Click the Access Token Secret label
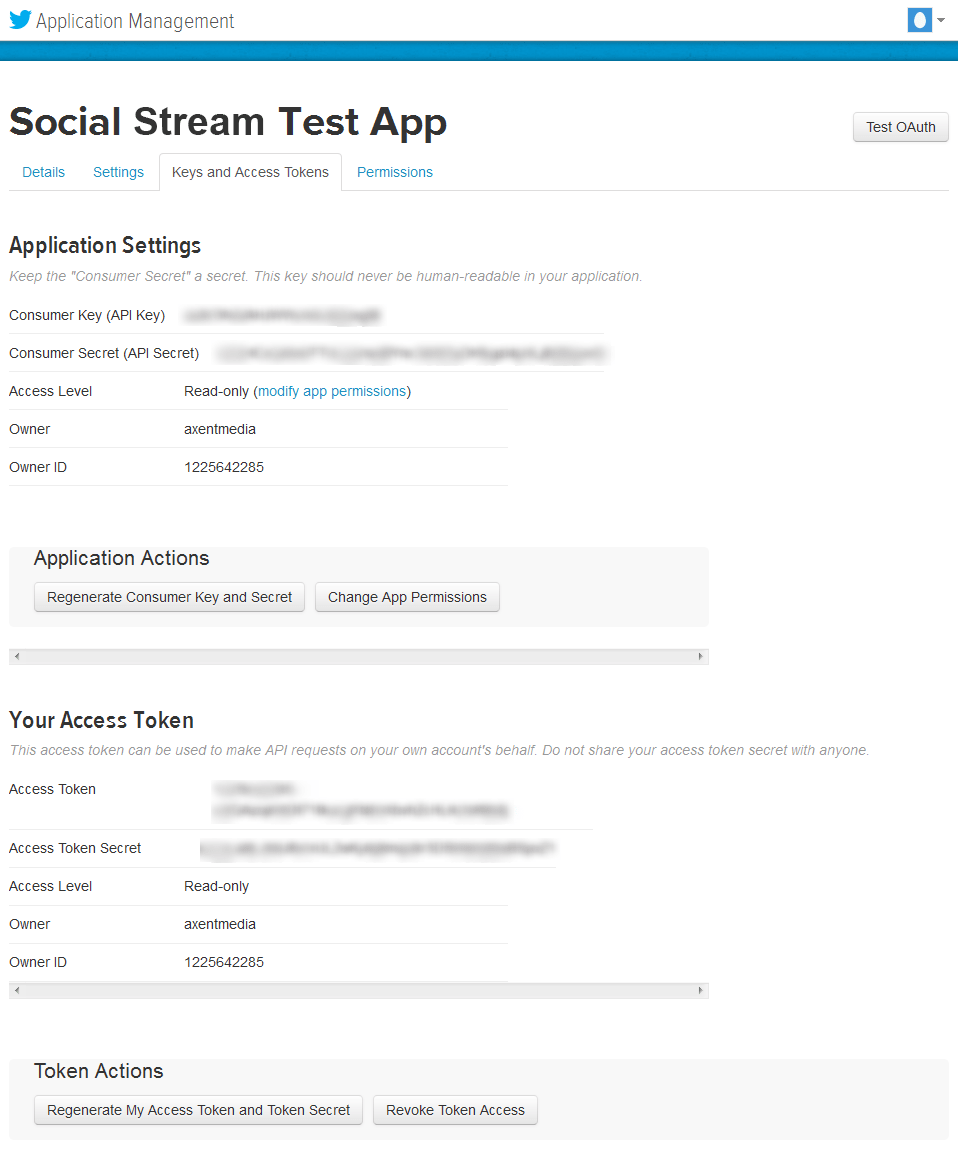Viewport: 958px width, 1150px height. [x=75, y=849]
